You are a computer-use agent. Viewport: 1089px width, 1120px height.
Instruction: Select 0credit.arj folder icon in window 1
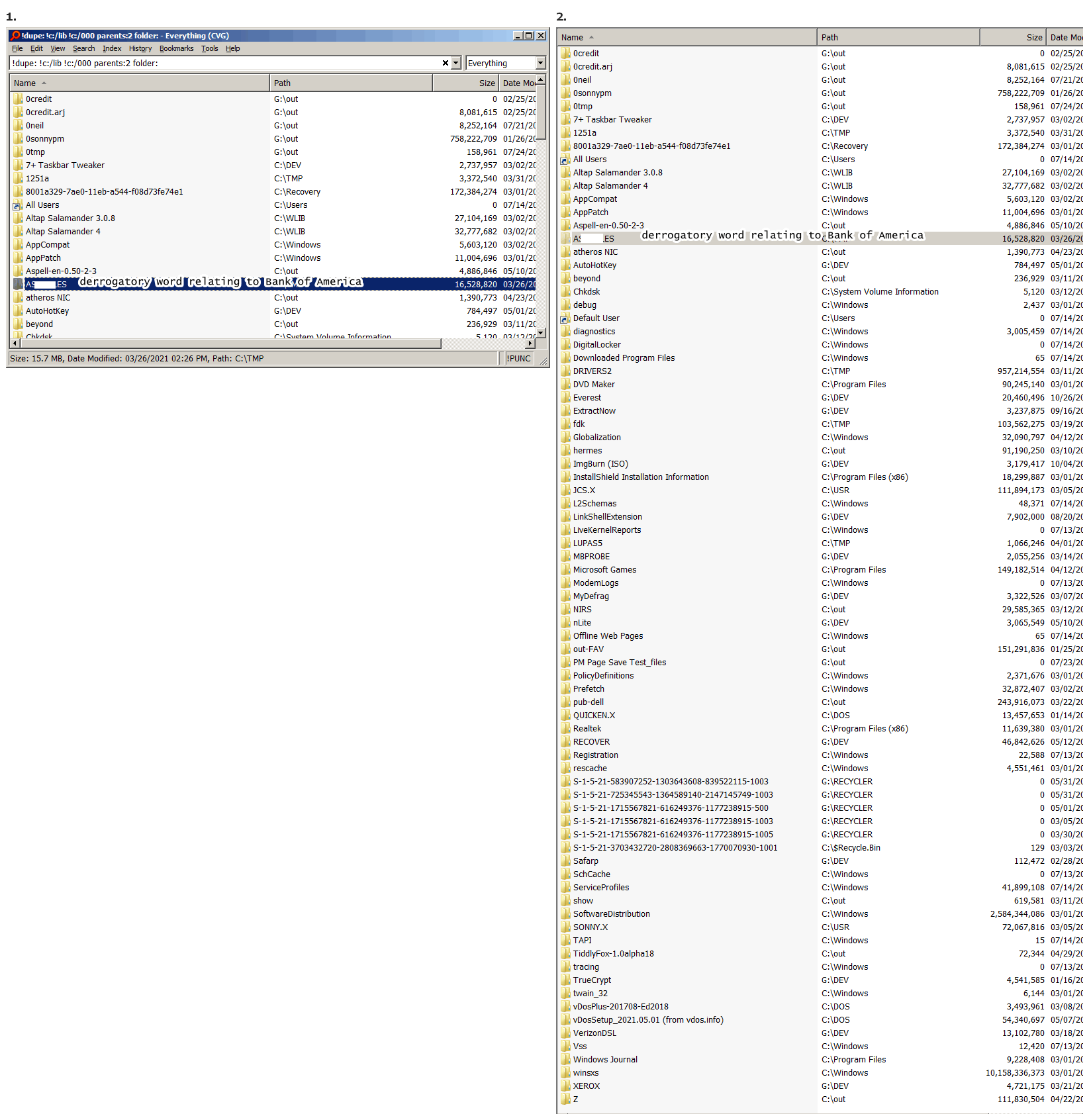tap(18, 112)
